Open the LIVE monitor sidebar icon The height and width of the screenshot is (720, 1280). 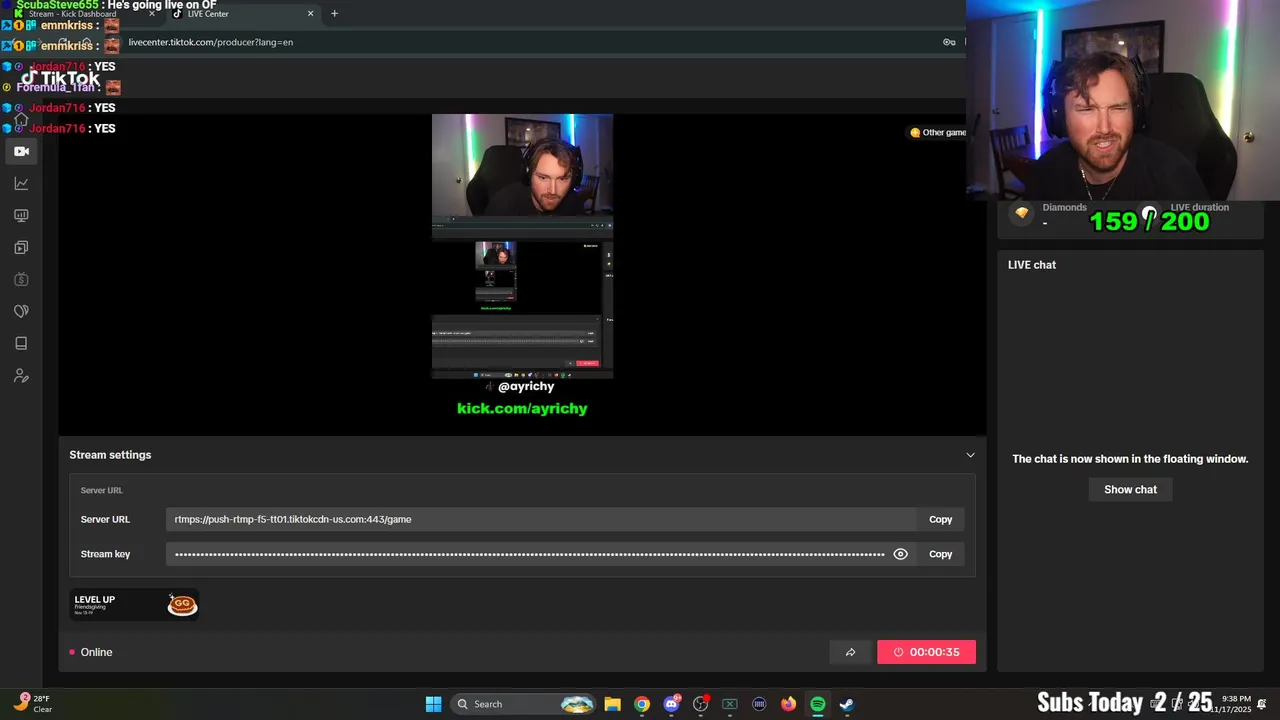pos(21,215)
